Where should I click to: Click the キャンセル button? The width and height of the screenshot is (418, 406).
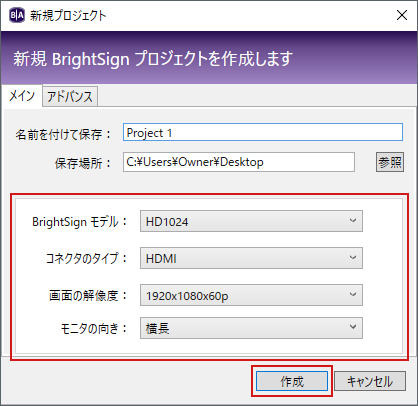click(370, 381)
